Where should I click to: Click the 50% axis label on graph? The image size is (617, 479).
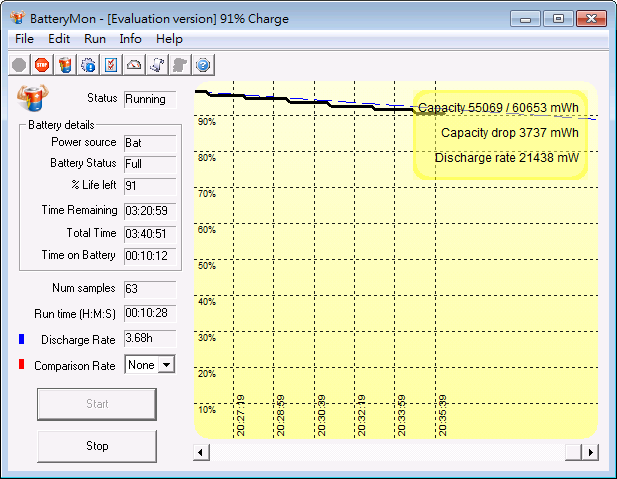tap(207, 266)
